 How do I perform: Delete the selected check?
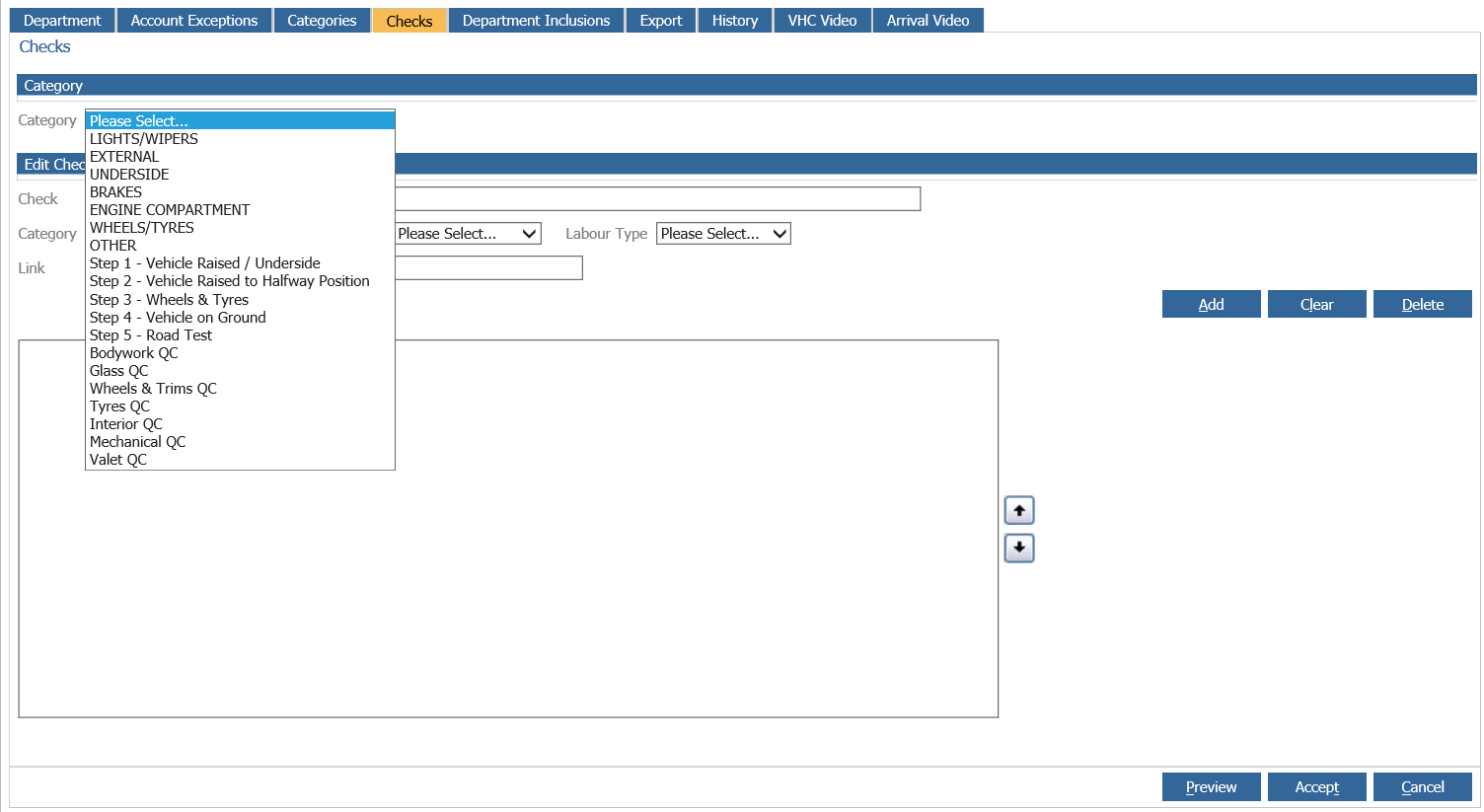(1422, 304)
